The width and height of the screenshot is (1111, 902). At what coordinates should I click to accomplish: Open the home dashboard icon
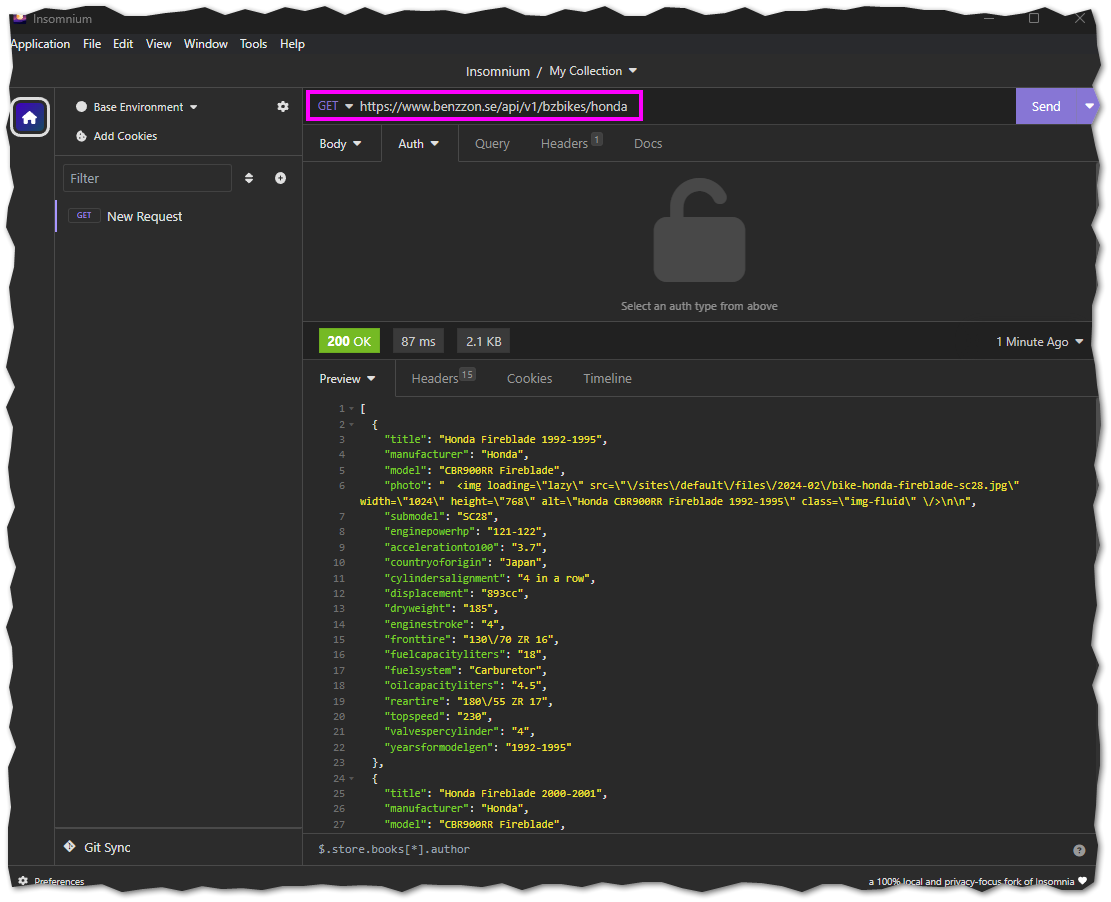point(30,118)
